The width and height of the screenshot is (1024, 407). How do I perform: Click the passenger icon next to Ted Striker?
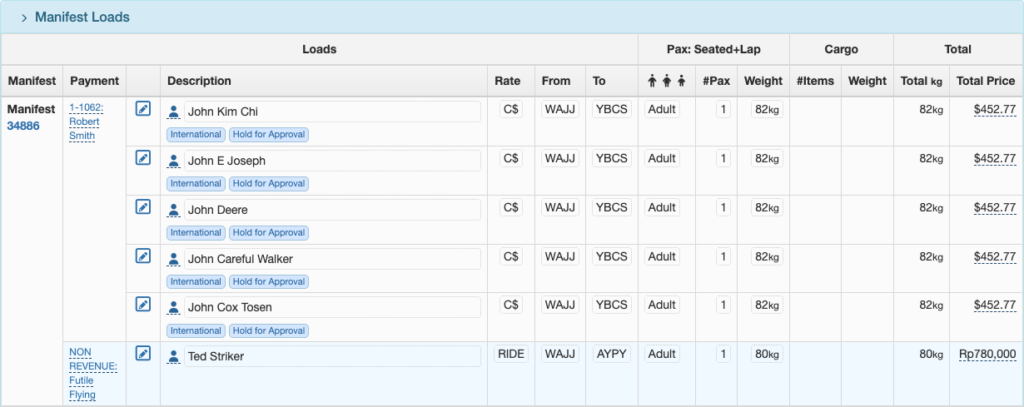(x=174, y=356)
